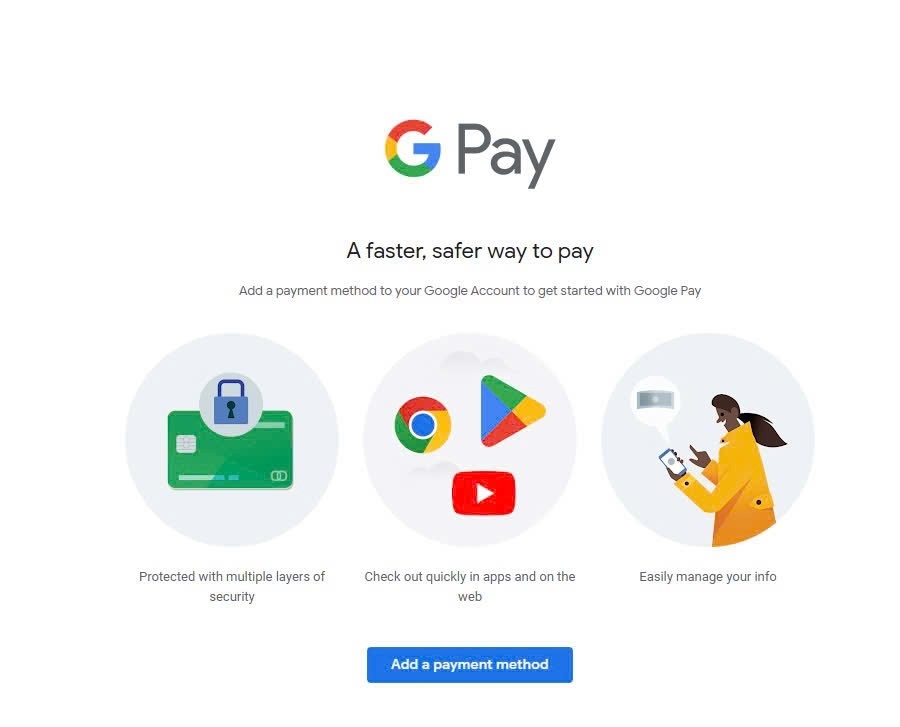Click the smartphone held by the woman
This screenshot has height=727, width=900.
point(672,463)
